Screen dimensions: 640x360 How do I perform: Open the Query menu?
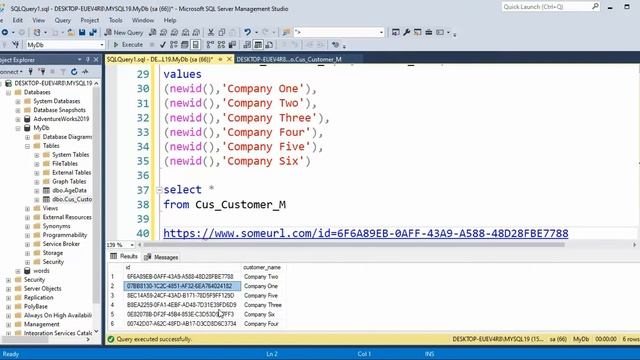[62, 20]
